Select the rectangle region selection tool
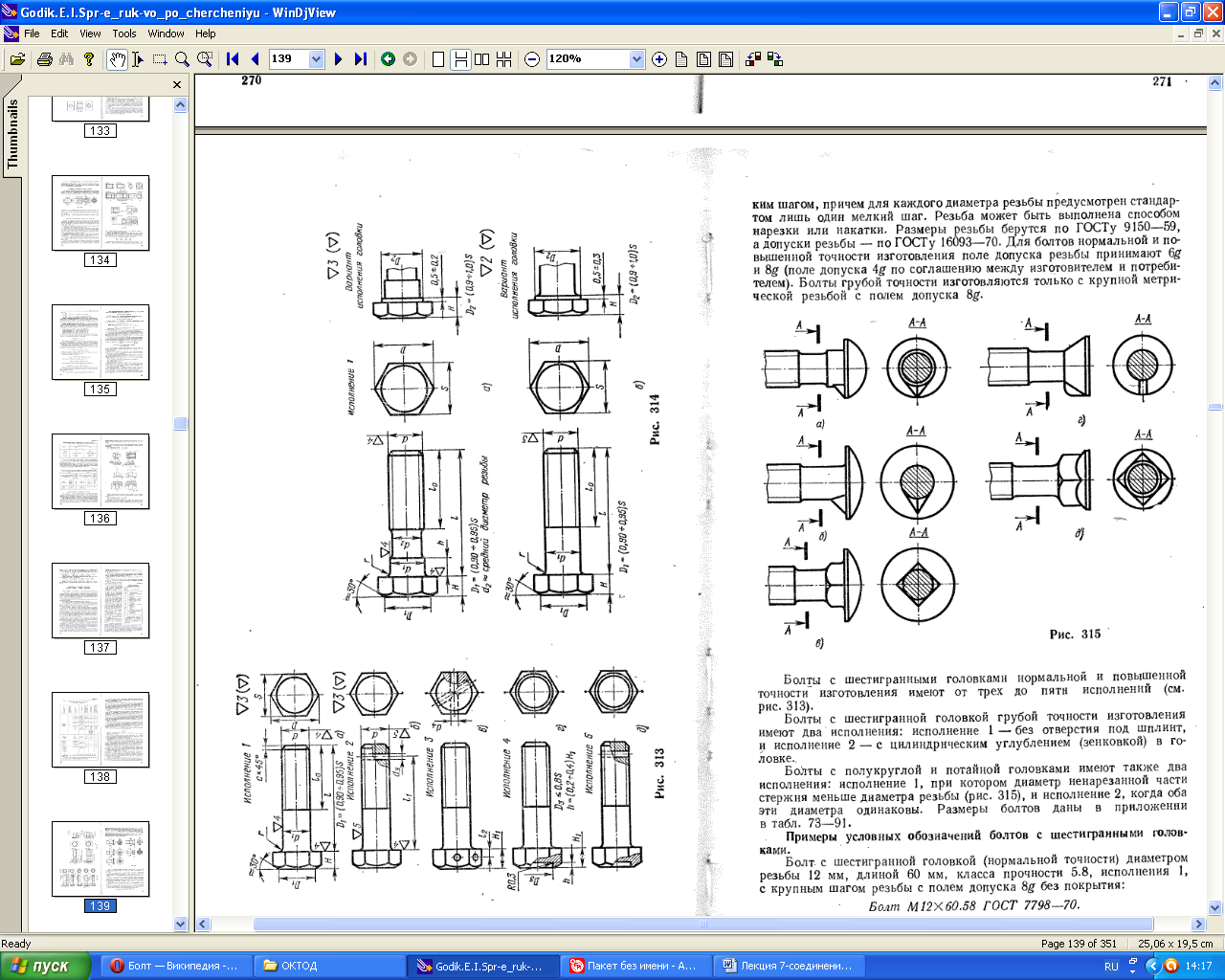Viewport: 1225px width, 980px height. [x=160, y=59]
